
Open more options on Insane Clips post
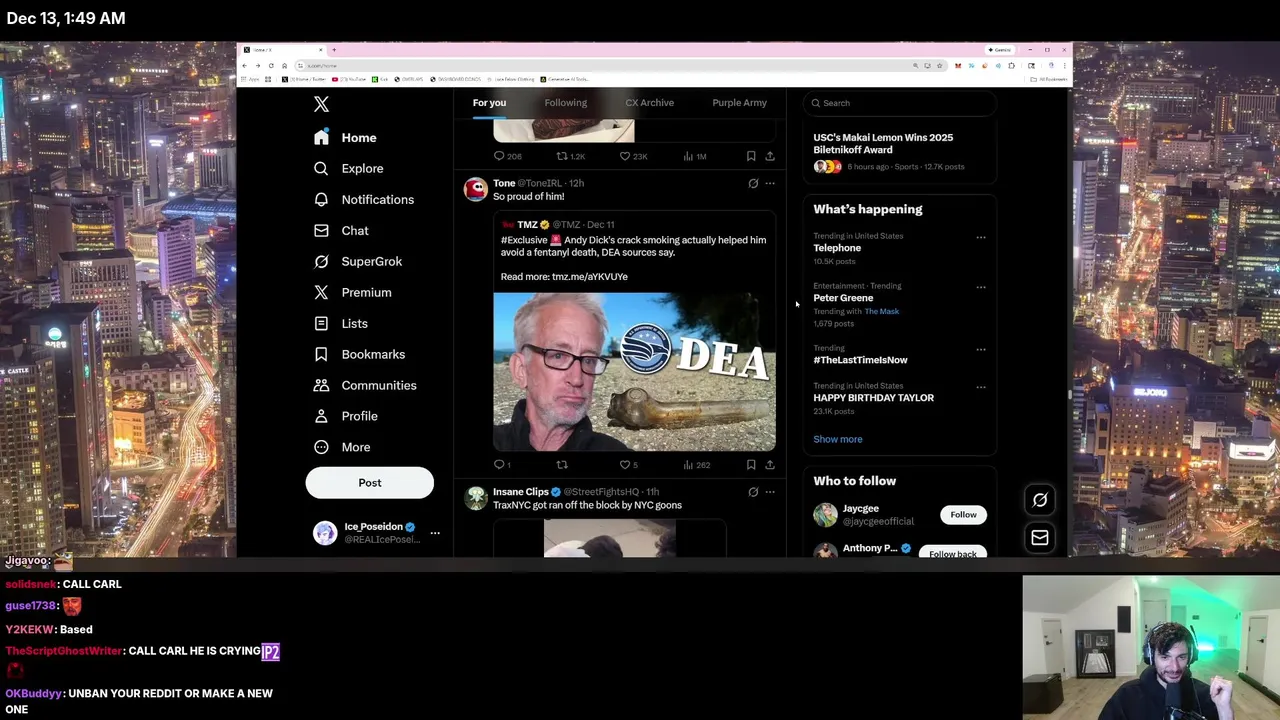(770, 492)
